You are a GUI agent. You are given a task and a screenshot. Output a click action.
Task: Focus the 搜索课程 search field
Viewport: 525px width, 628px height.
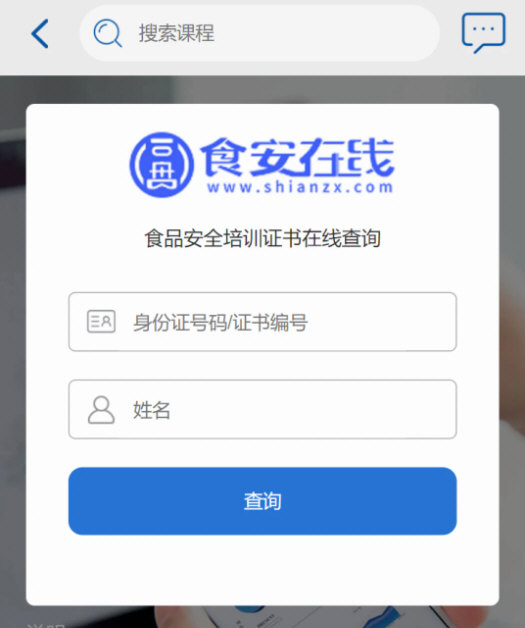(259, 33)
